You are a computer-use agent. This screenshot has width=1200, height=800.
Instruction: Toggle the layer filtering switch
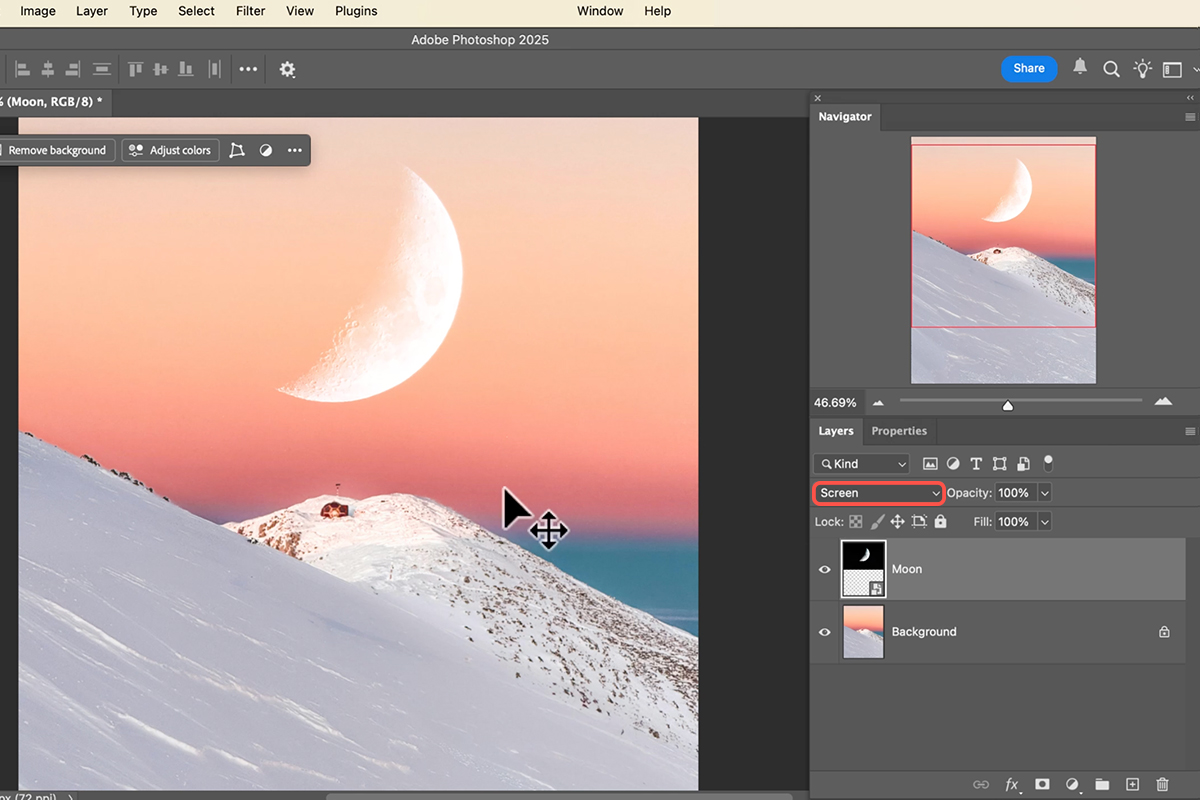1048,463
